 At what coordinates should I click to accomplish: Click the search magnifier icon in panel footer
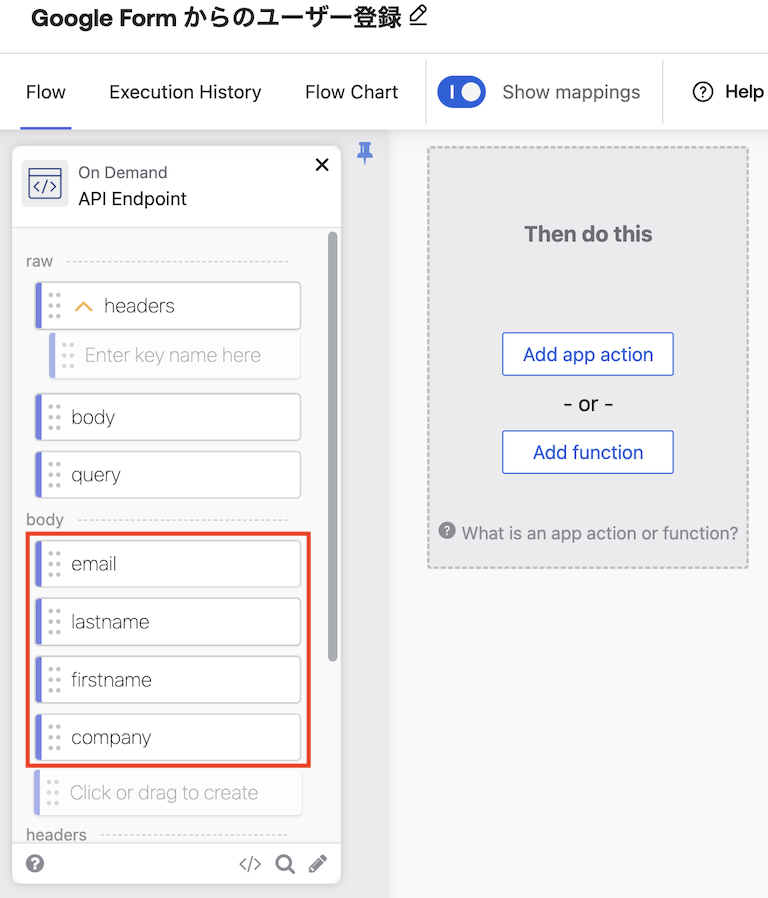click(285, 864)
